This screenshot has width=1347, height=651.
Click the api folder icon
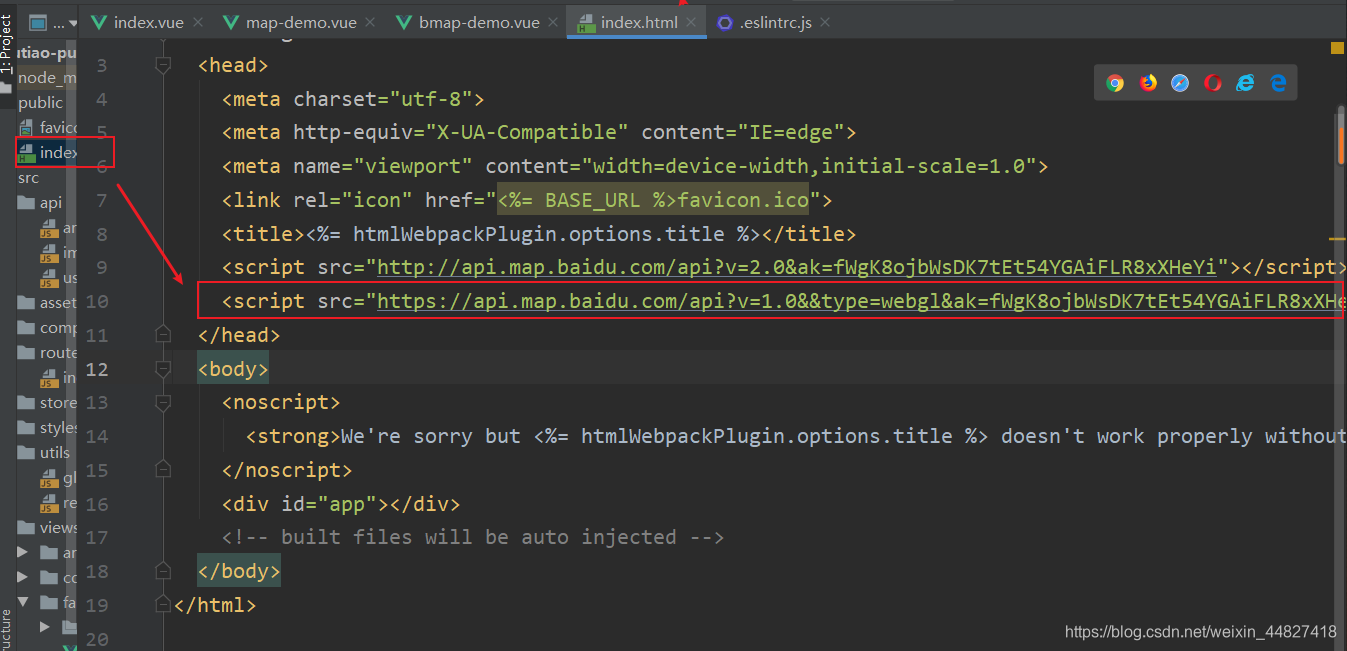click(25, 203)
